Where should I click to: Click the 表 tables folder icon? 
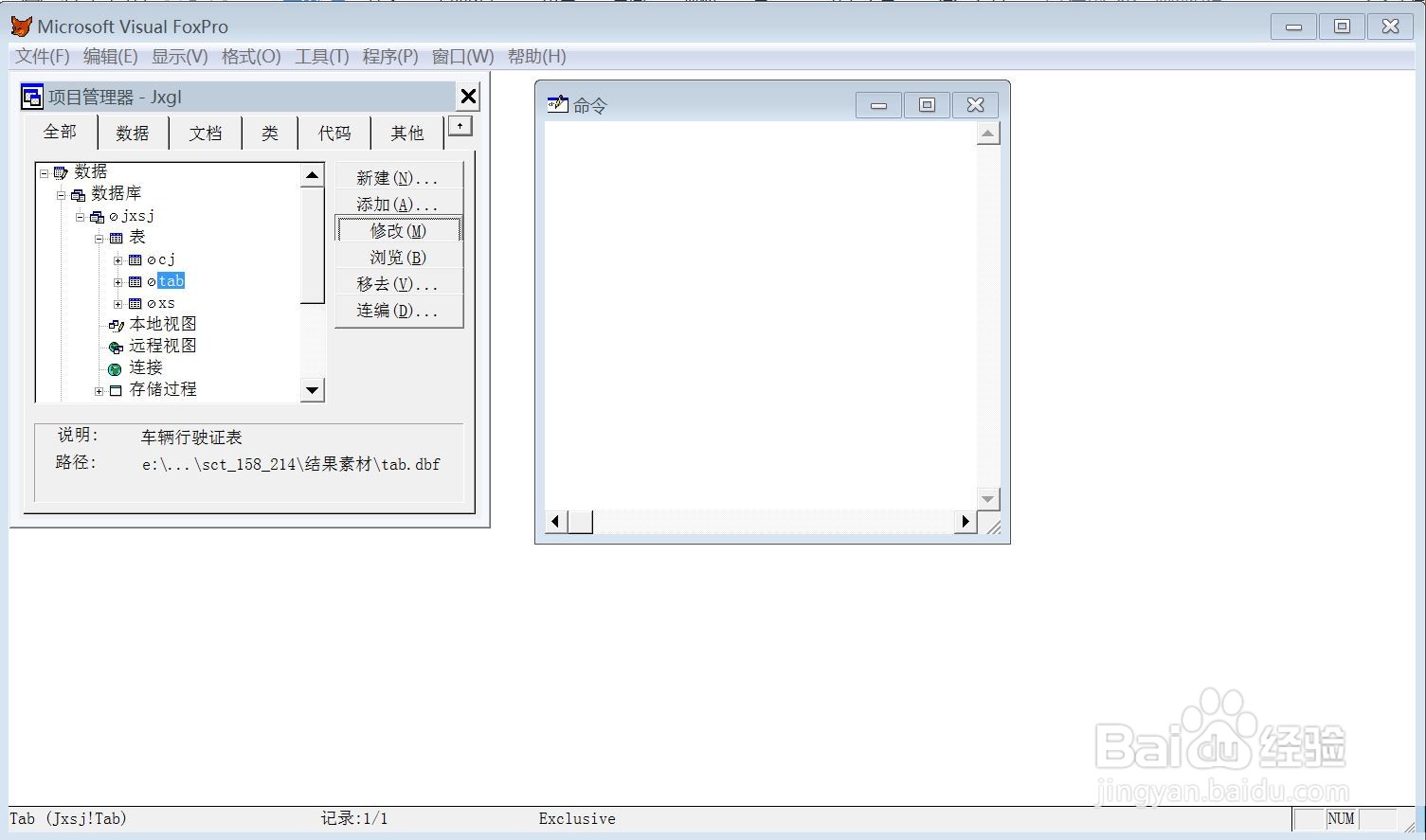[x=116, y=239]
